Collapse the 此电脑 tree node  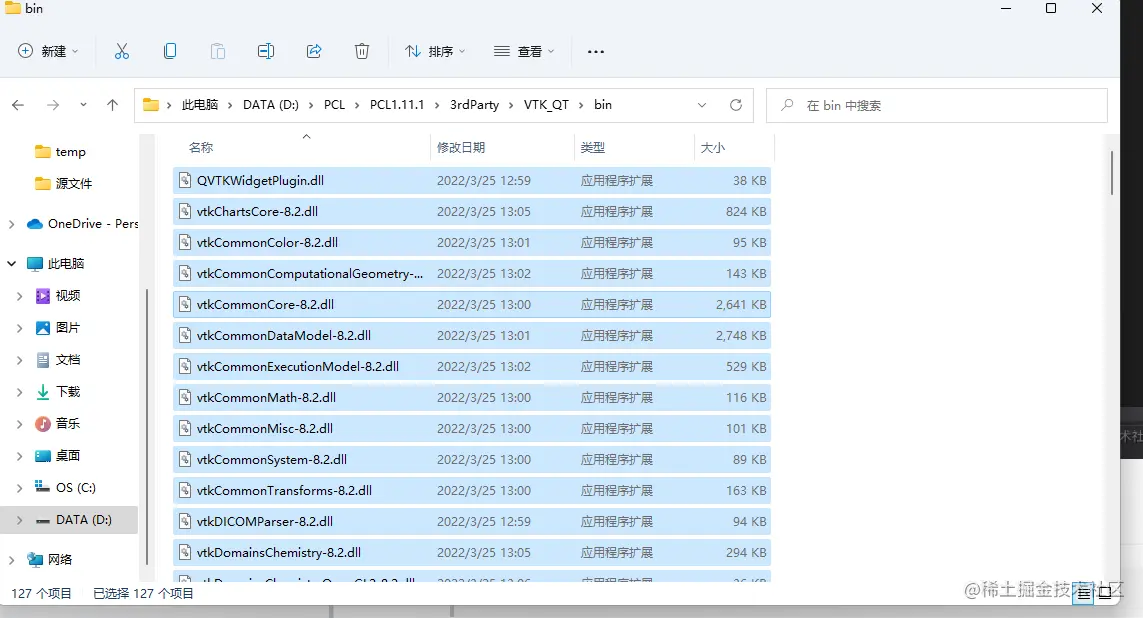click(x=11, y=263)
